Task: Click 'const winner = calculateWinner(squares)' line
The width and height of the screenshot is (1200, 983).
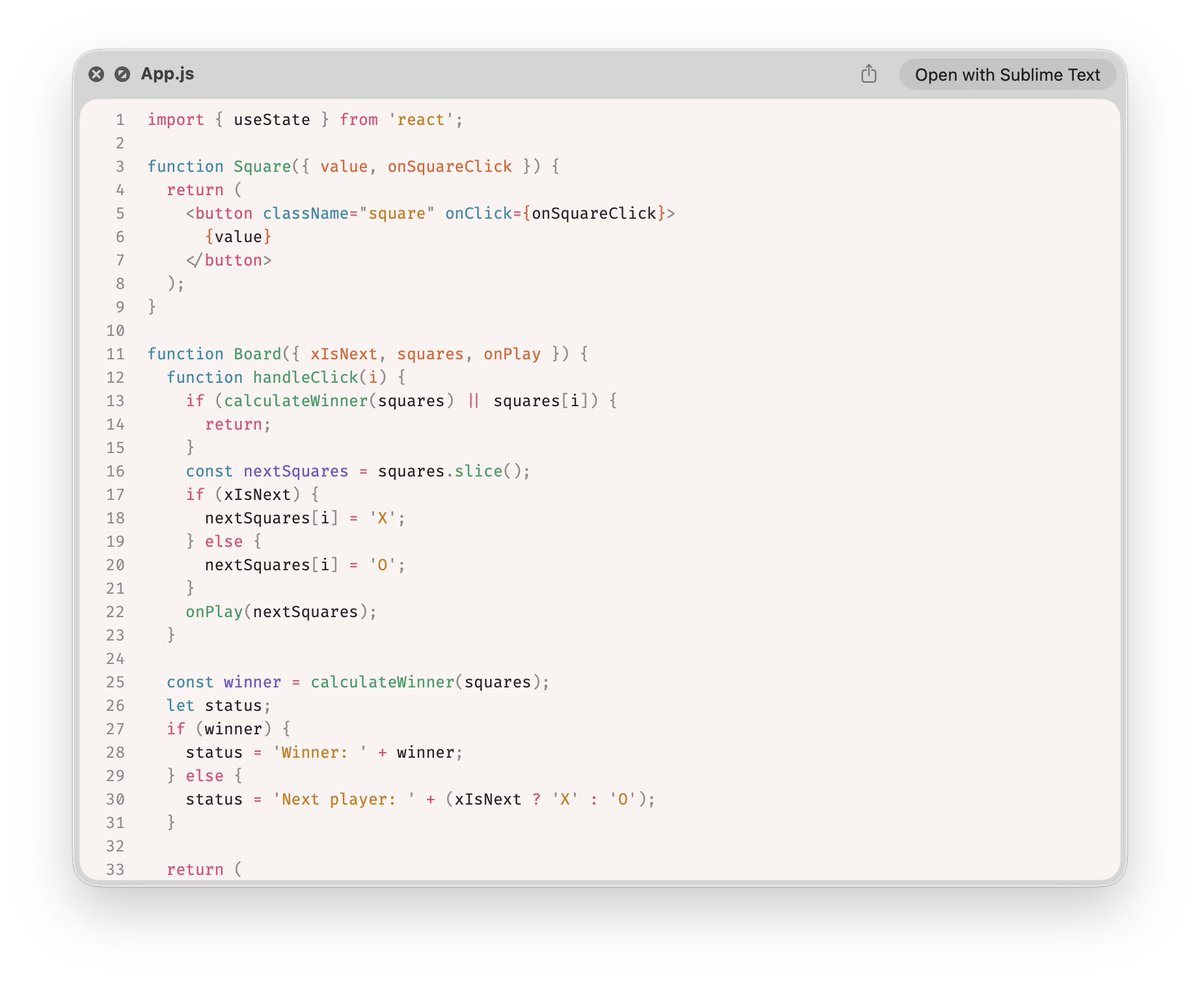Action: tap(359, 682)
